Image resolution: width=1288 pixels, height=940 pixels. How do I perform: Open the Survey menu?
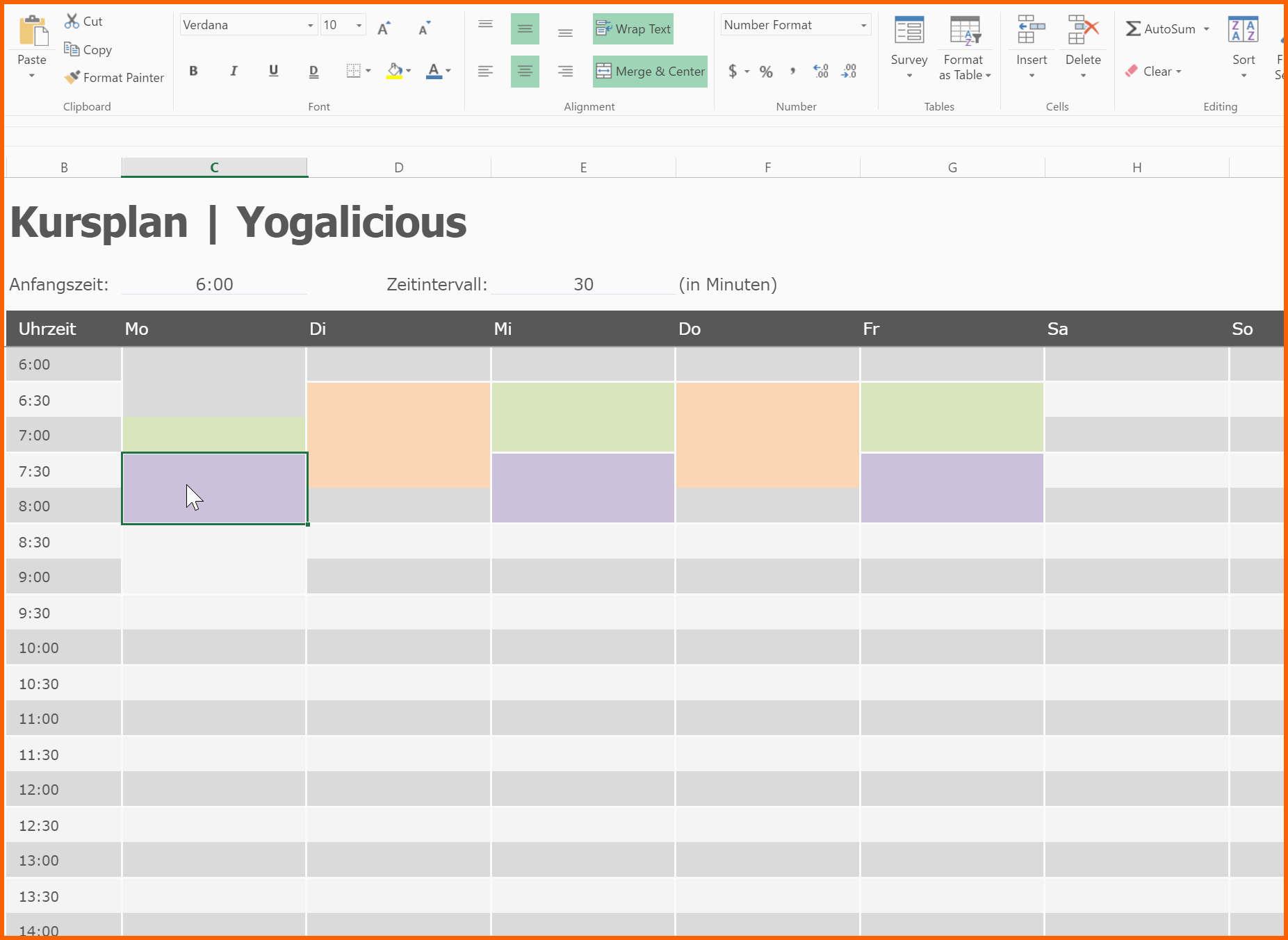[909, 47]
